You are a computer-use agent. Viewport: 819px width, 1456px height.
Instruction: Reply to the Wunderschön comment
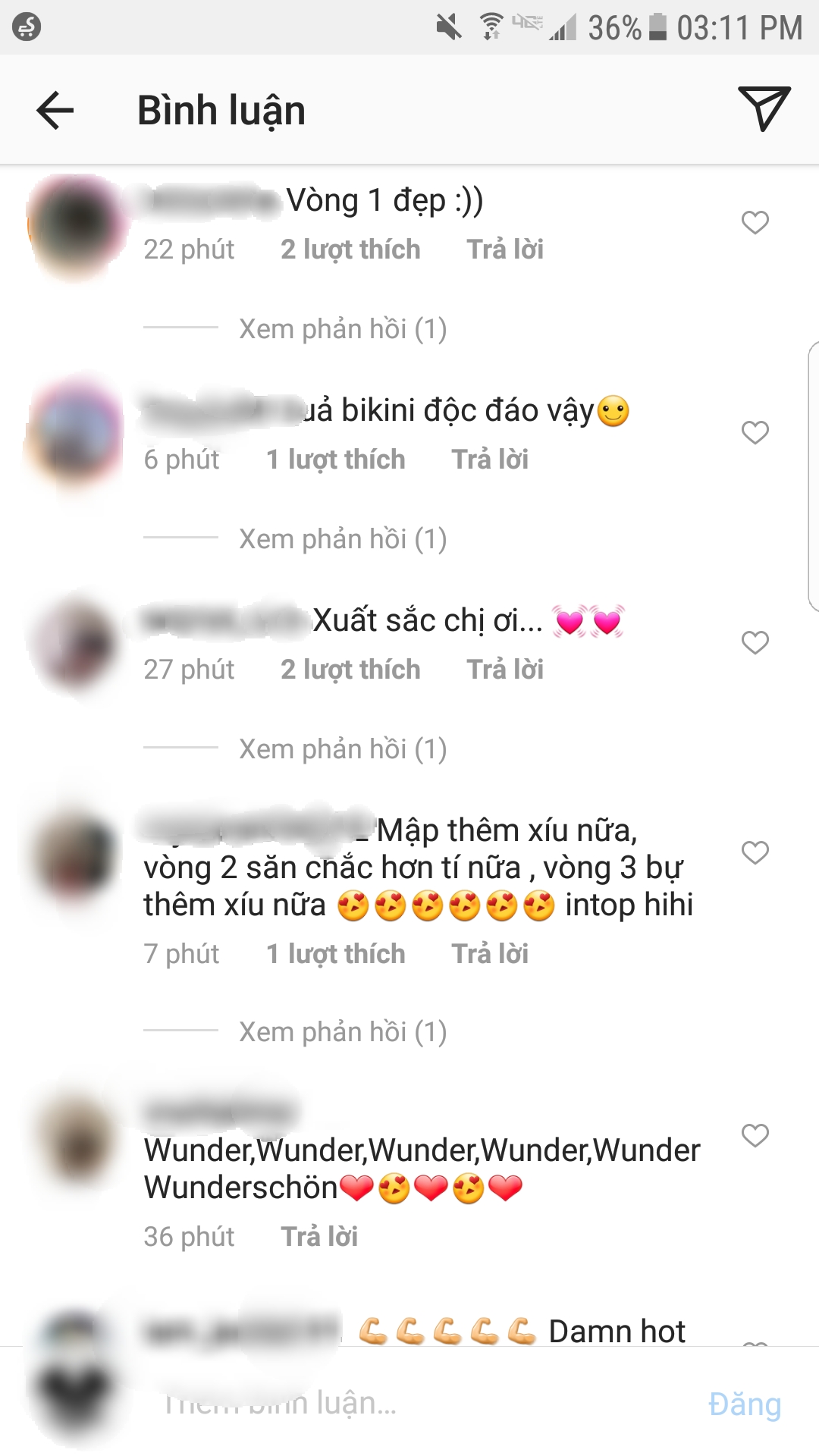pos(319,1236)
